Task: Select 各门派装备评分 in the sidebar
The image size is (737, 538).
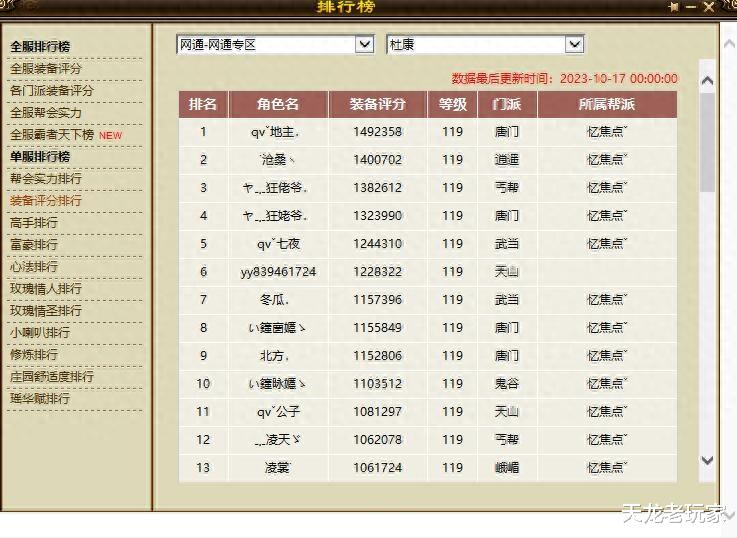Action: pyautogui.click(x=52, y=91)
